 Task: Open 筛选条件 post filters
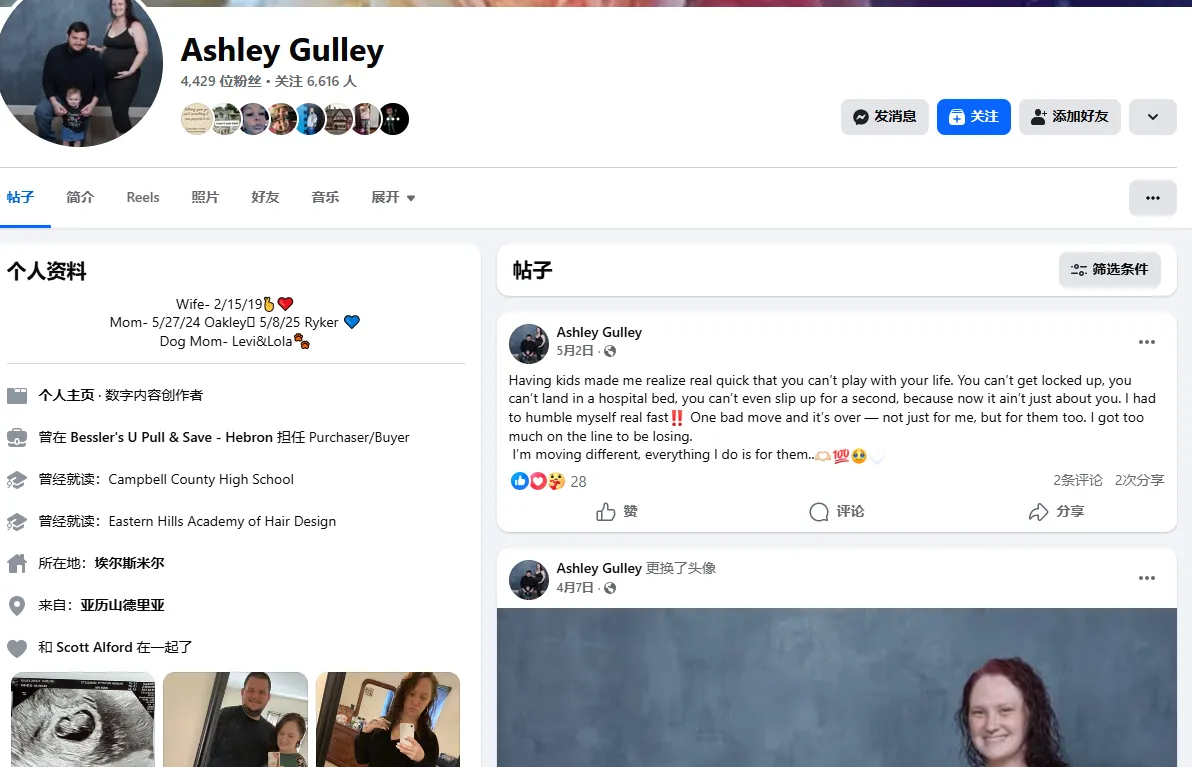pos(1109,269)
